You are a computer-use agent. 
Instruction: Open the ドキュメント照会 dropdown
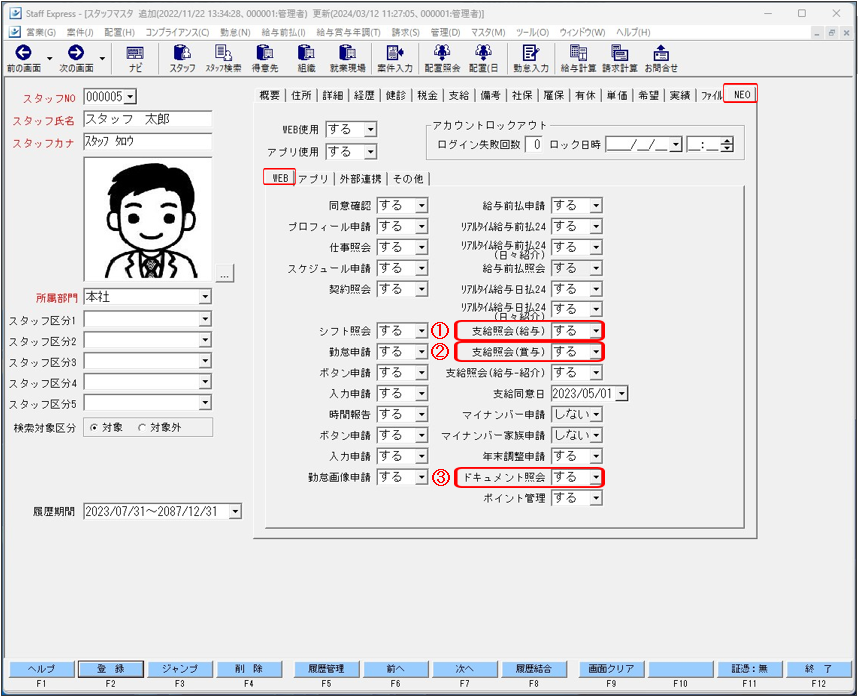click(596, 478)
